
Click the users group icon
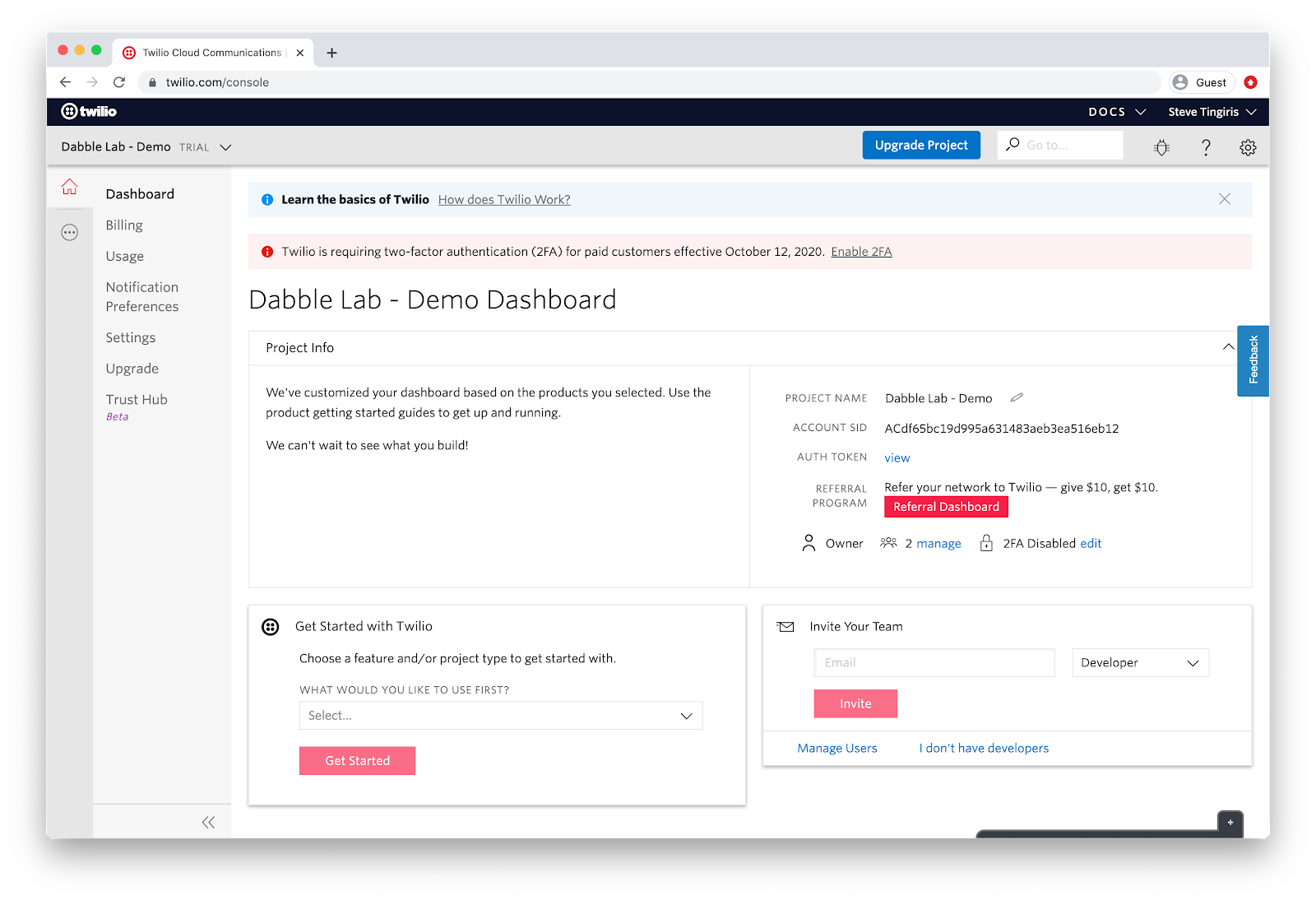tap(888, 543)
